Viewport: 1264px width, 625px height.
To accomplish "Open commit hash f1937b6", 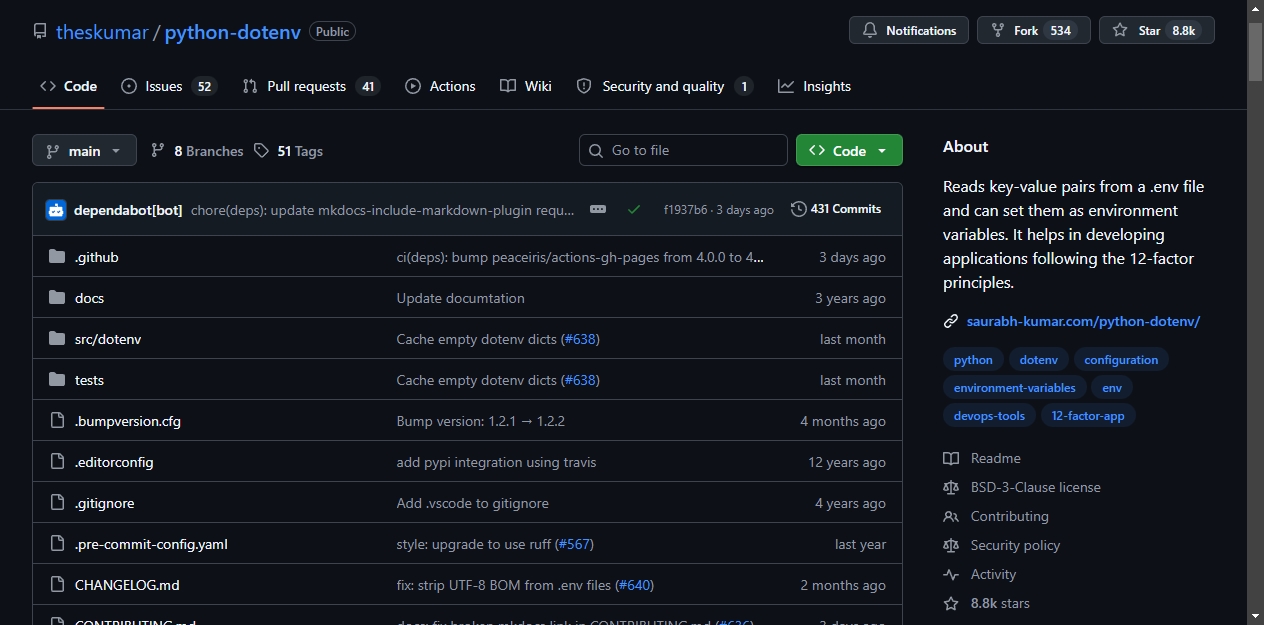I will [x=685, y=210].
